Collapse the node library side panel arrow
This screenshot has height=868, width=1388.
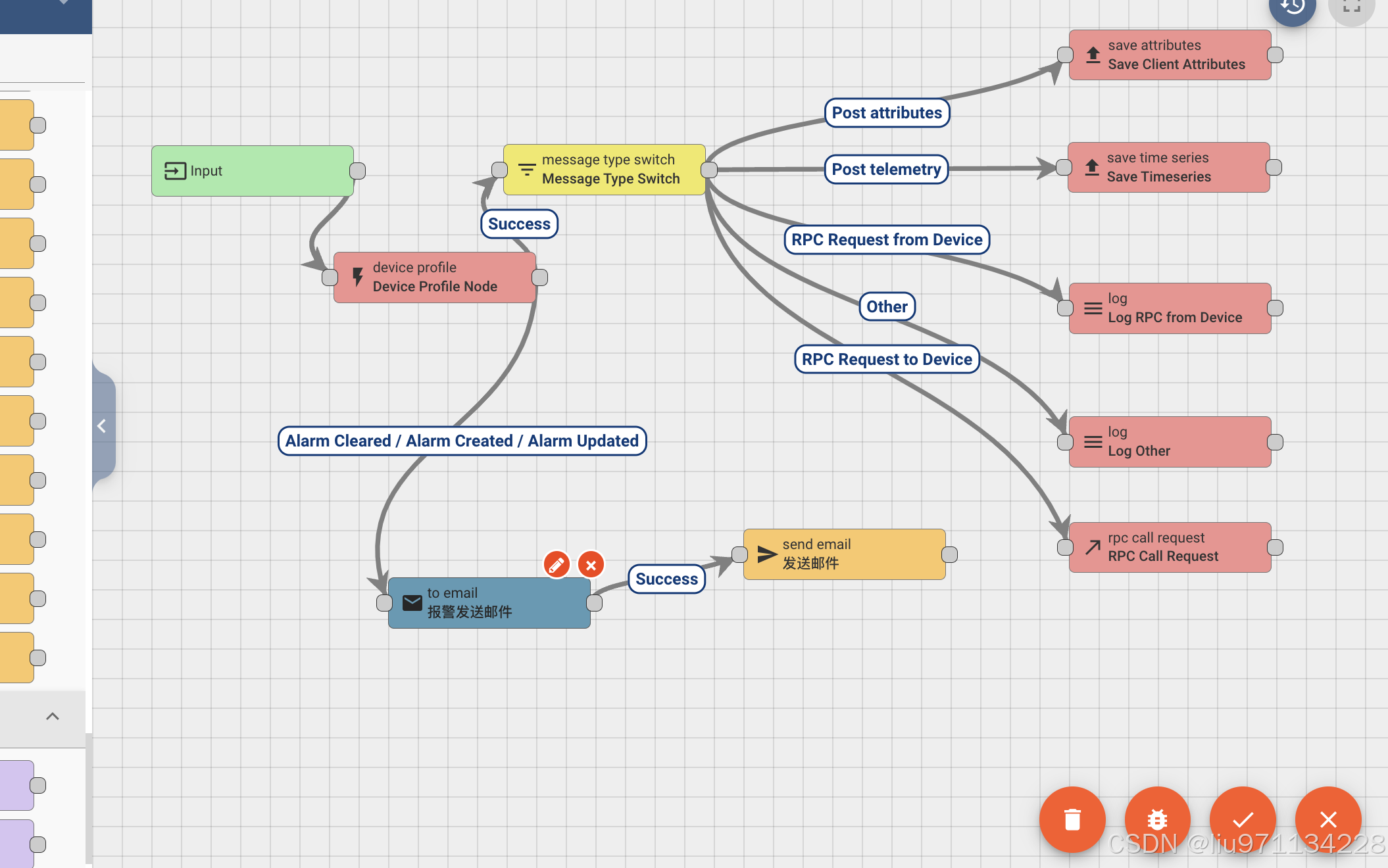point(102,426)
